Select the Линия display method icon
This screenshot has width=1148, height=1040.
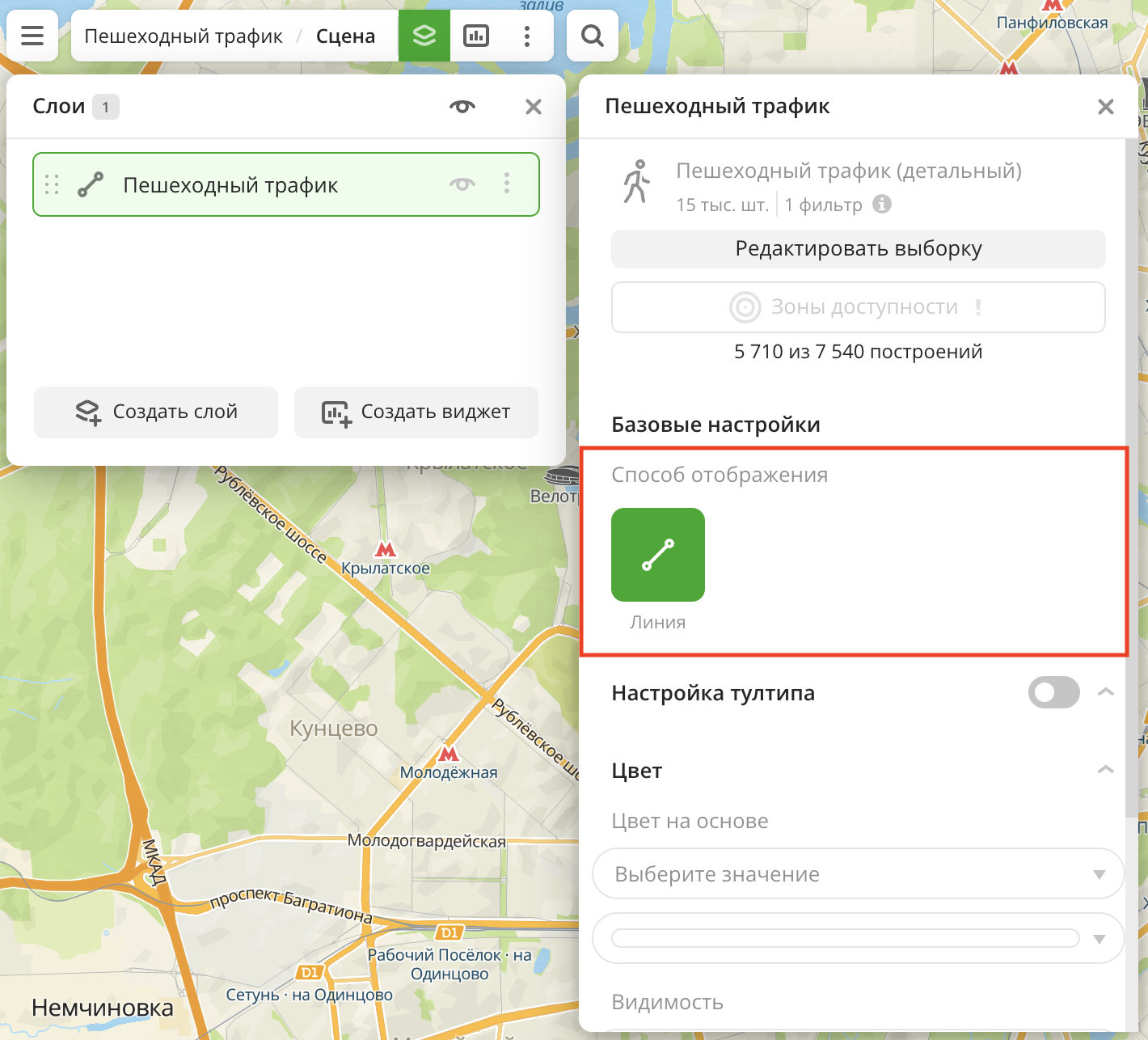coord(657,555)
